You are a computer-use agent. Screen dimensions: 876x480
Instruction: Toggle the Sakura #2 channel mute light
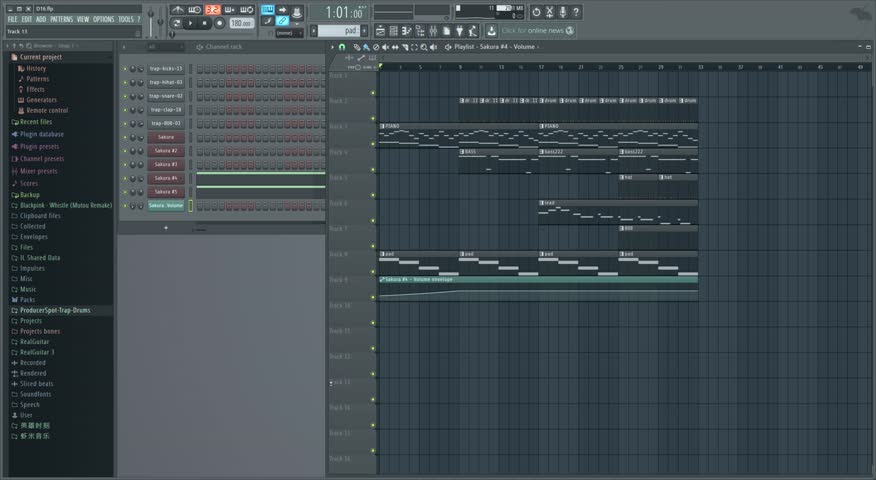point(125,151)
